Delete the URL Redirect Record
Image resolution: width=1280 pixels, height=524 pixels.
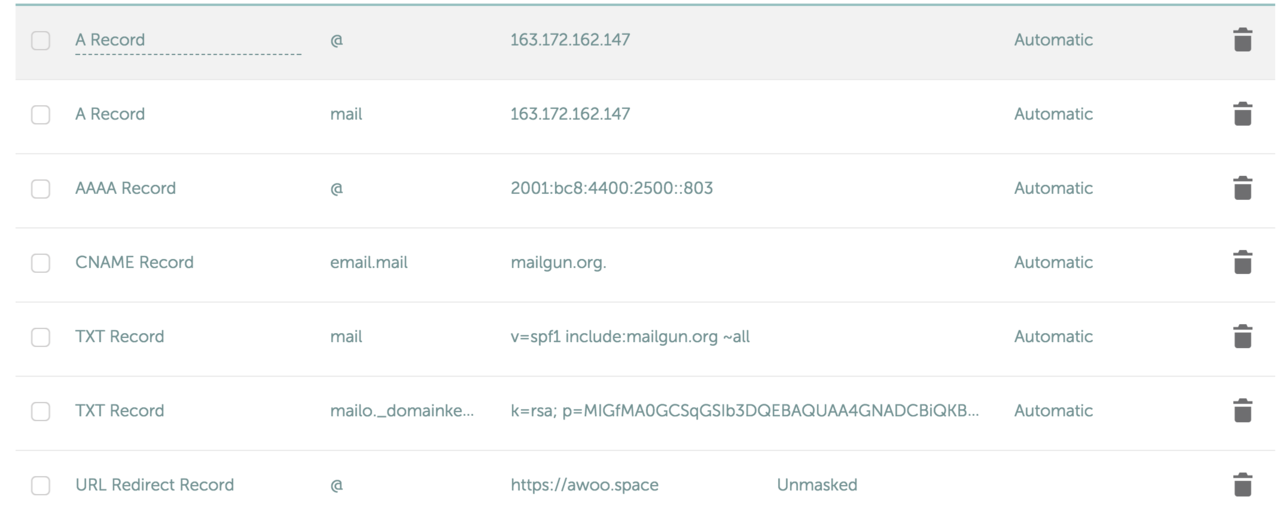1242,485
